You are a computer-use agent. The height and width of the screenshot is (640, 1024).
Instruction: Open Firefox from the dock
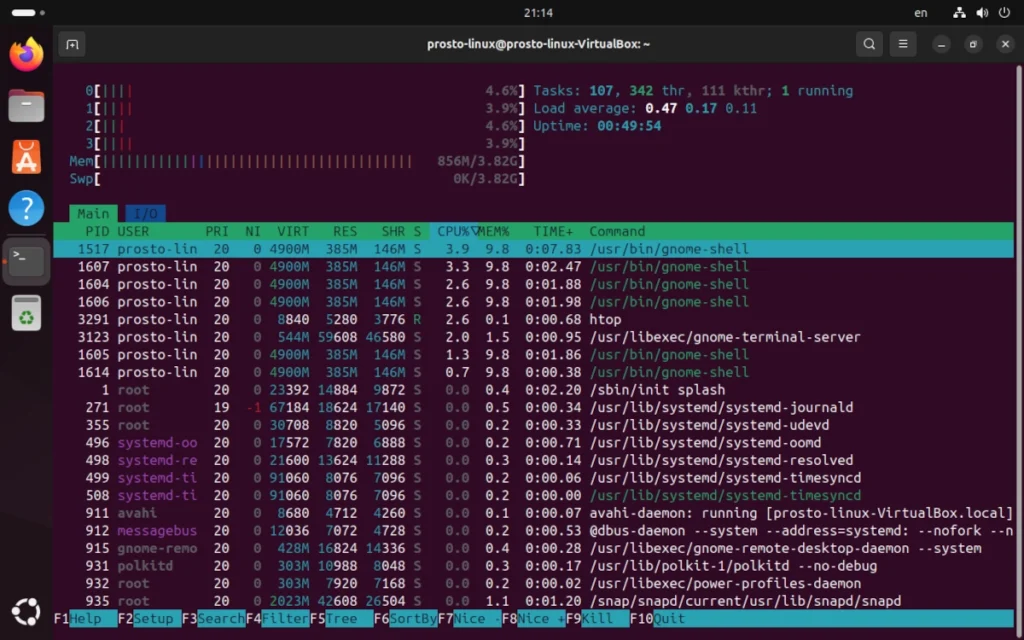(26, 54)
